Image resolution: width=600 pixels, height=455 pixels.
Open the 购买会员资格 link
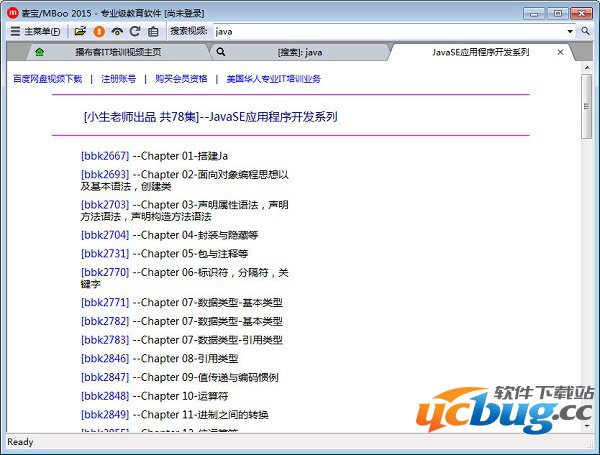tap(182, 79)
